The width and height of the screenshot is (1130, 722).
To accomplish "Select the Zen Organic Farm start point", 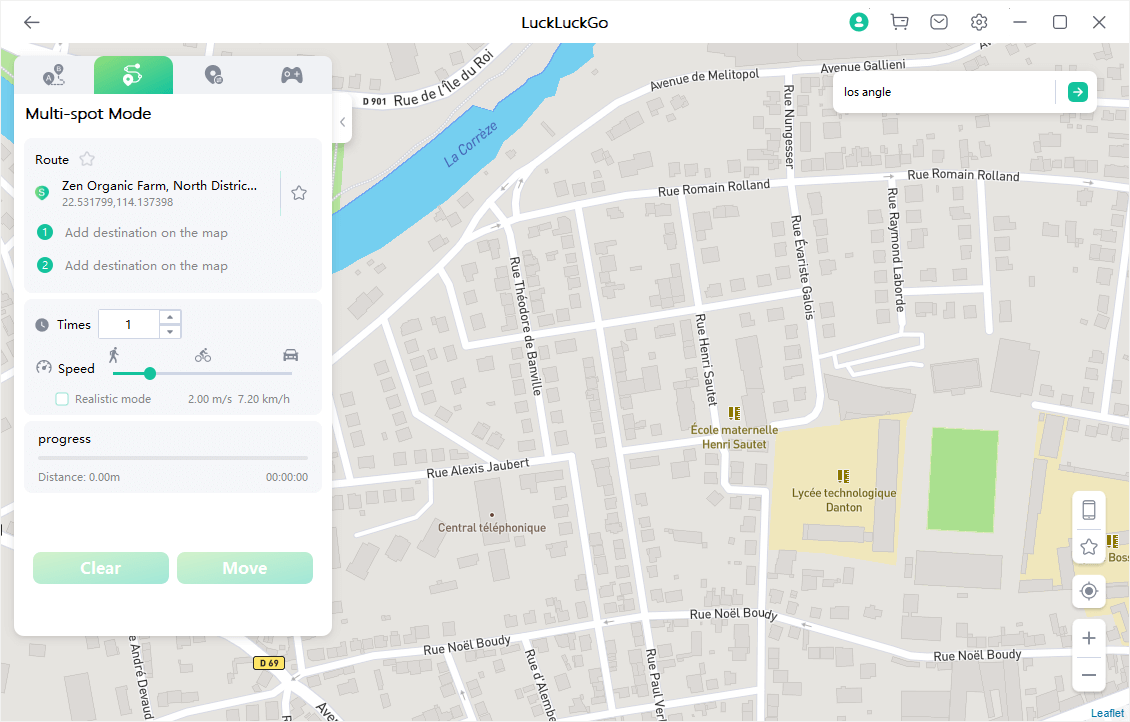I will point(159,193).
